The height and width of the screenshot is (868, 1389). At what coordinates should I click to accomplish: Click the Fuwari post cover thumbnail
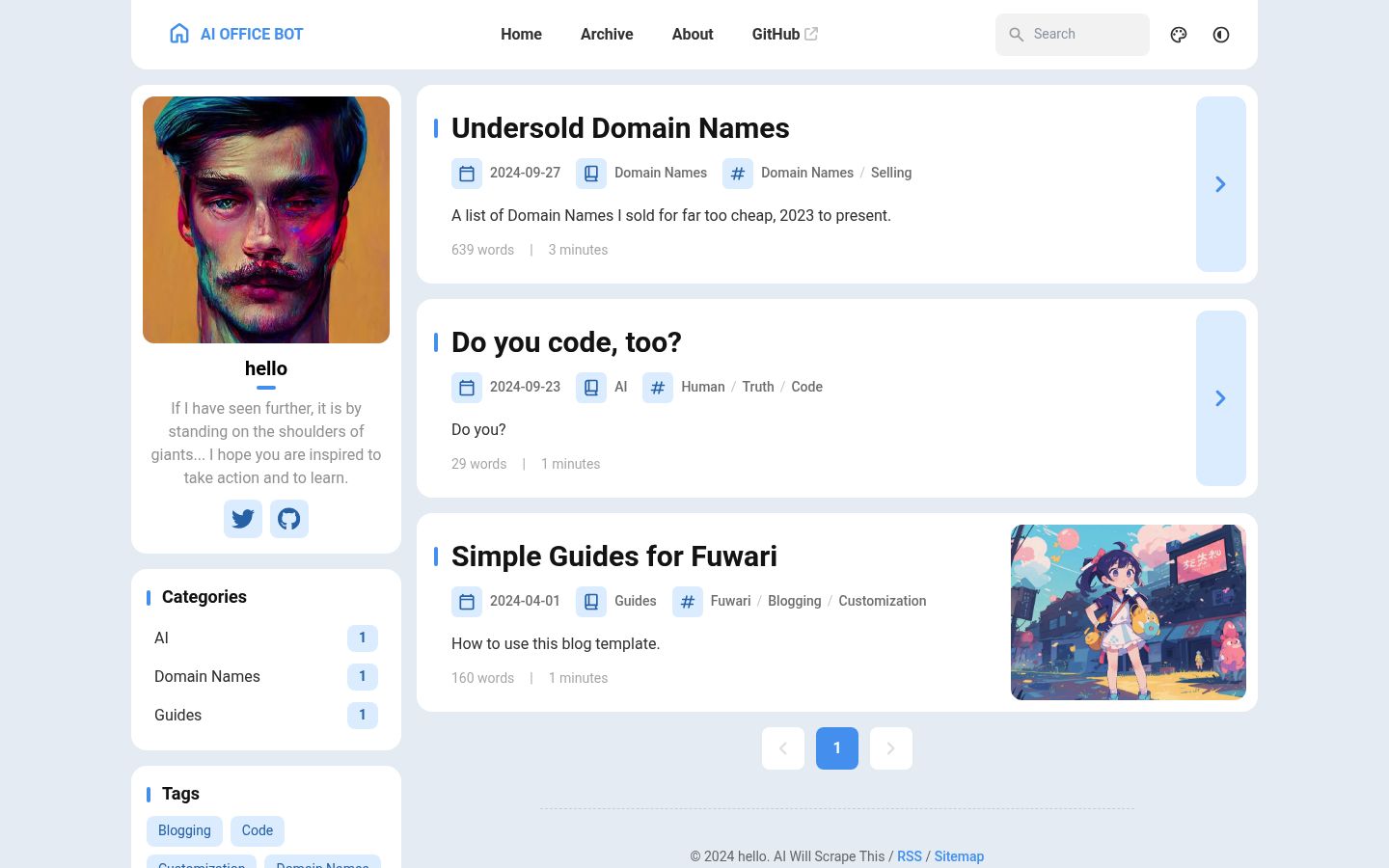click(1129, 612)
